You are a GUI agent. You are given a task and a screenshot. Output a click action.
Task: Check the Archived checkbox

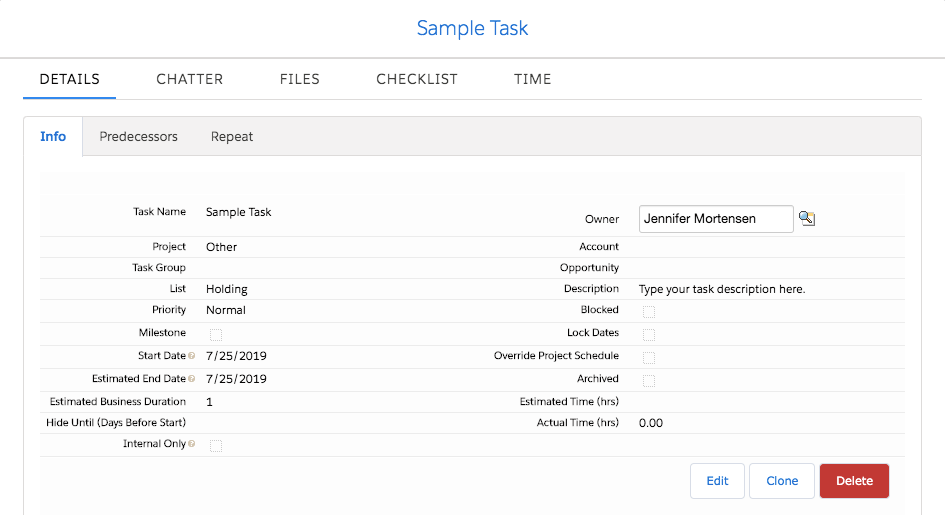(x=648, y=380)
